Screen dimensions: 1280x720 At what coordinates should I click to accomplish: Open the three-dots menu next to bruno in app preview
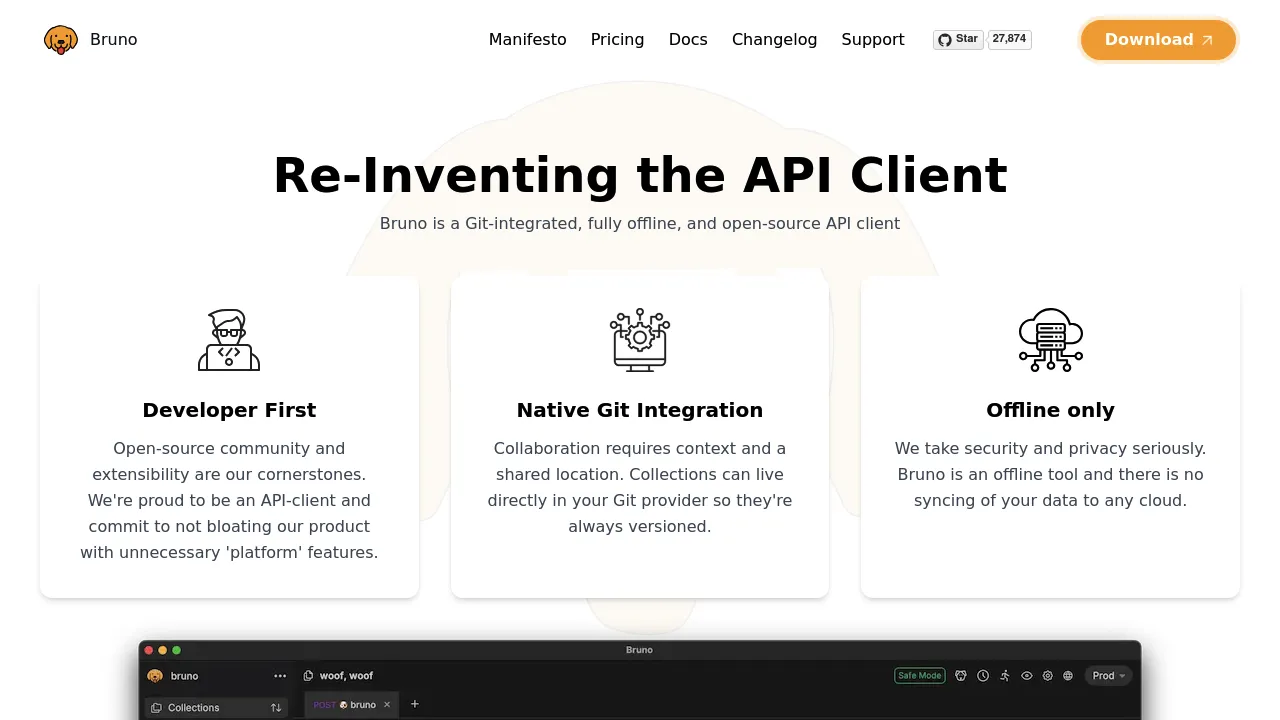(280, 676)
